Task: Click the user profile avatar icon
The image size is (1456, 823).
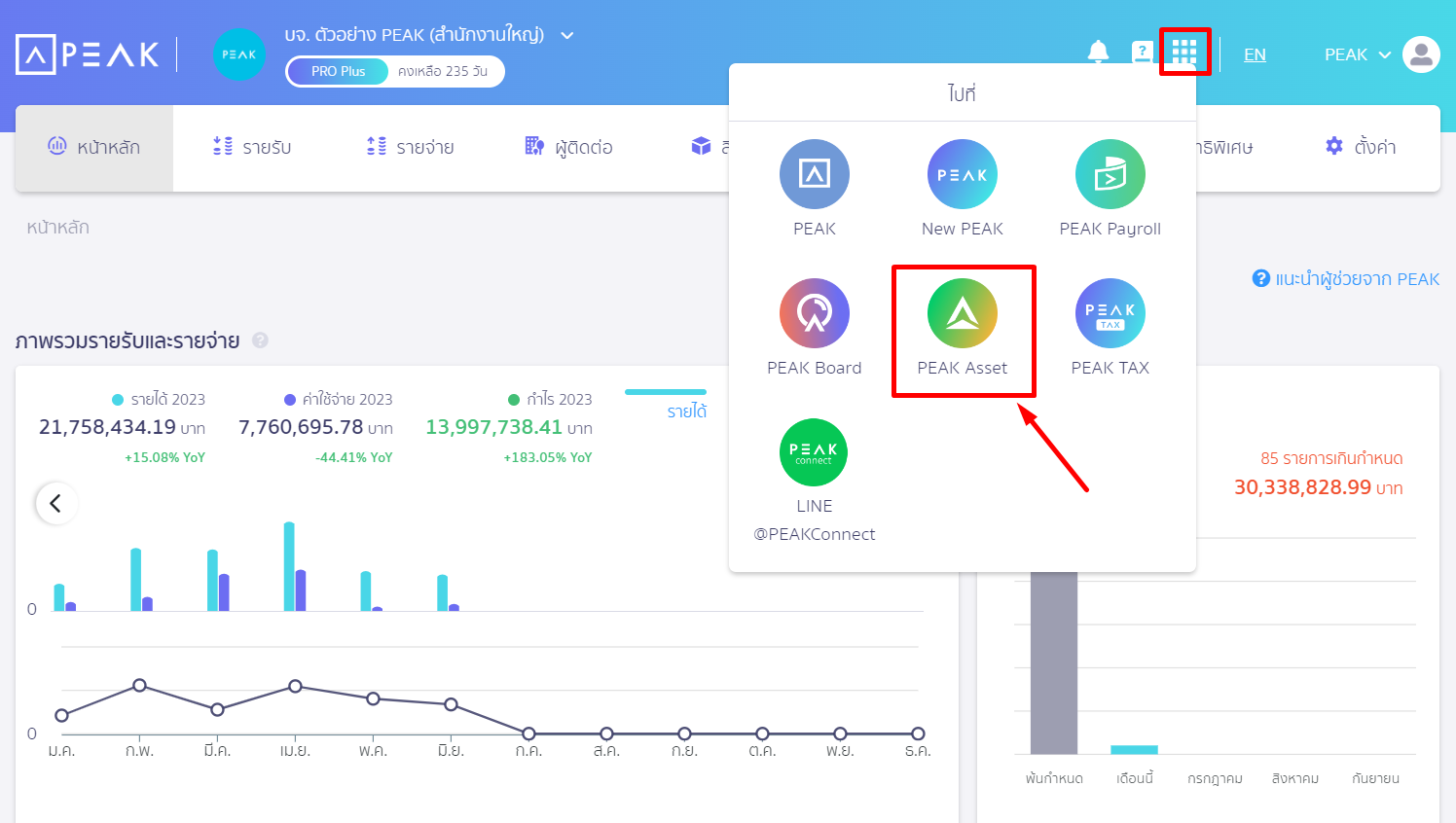Action: pyautogui.click(x=1421, y=54)
